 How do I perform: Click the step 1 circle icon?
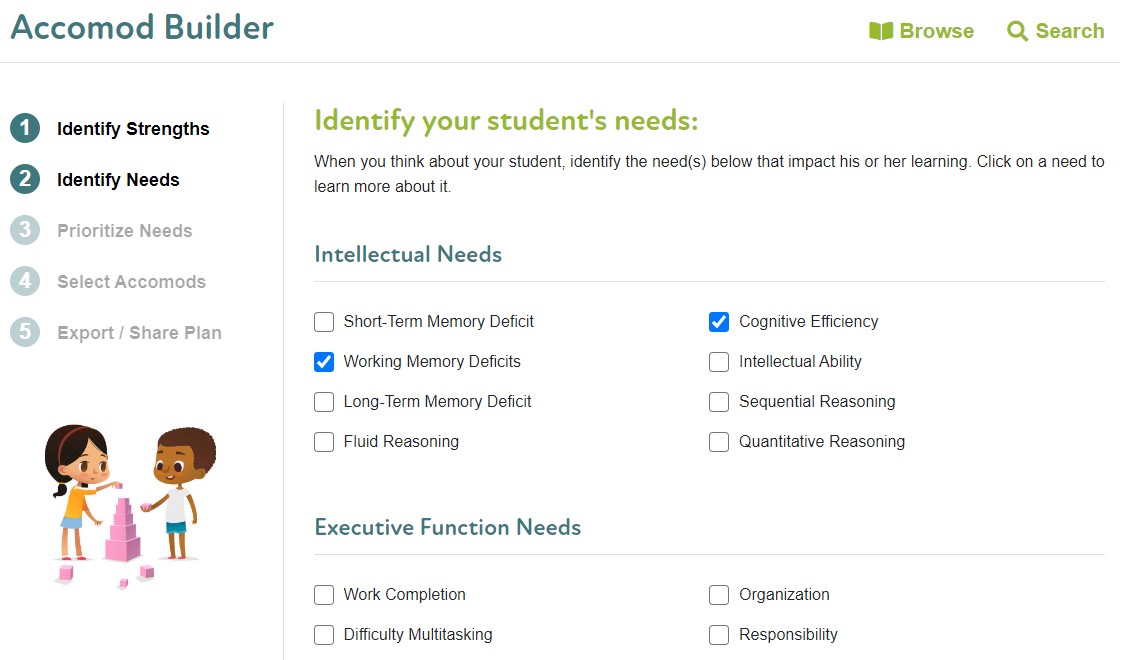pos(25,128)
